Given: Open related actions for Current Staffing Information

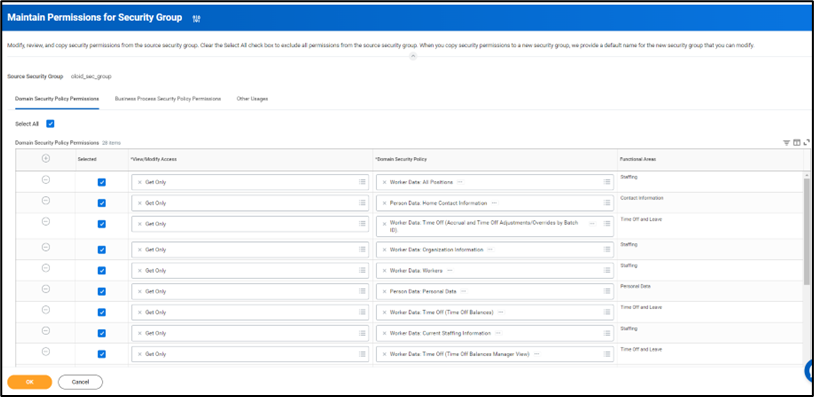Looking at the screenshot, I should point(498,333).
